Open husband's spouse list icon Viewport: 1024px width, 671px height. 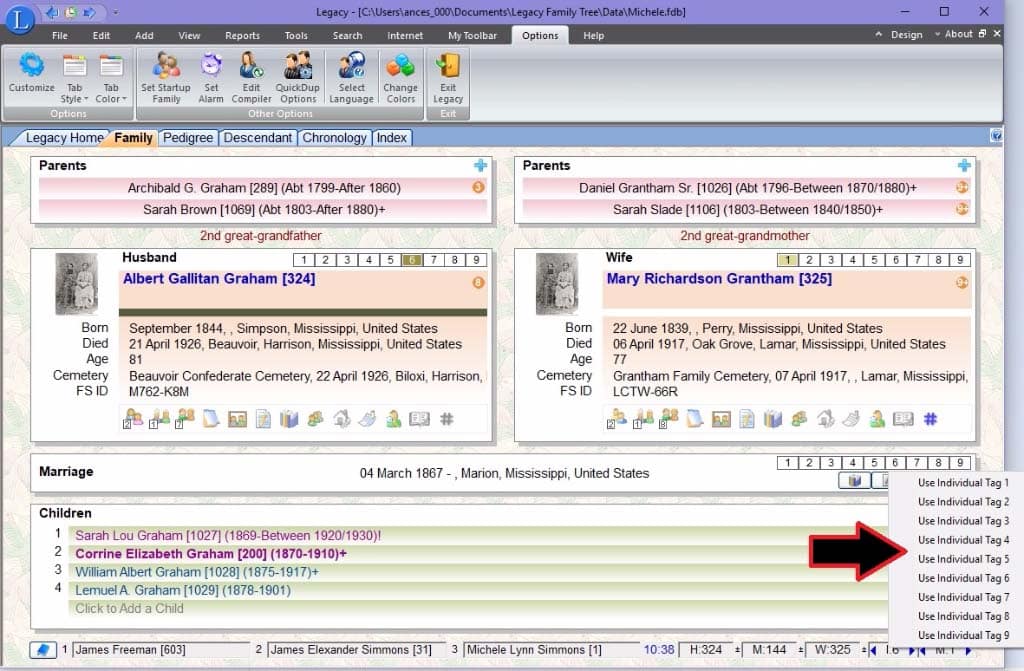(133, 418)
